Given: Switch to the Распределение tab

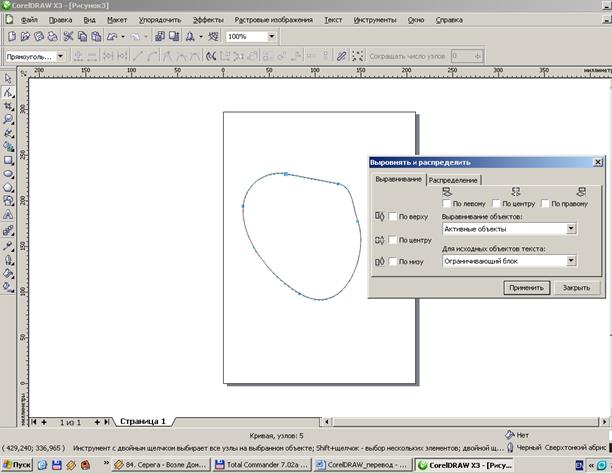Looking at the screenshot, I should 453,180.
